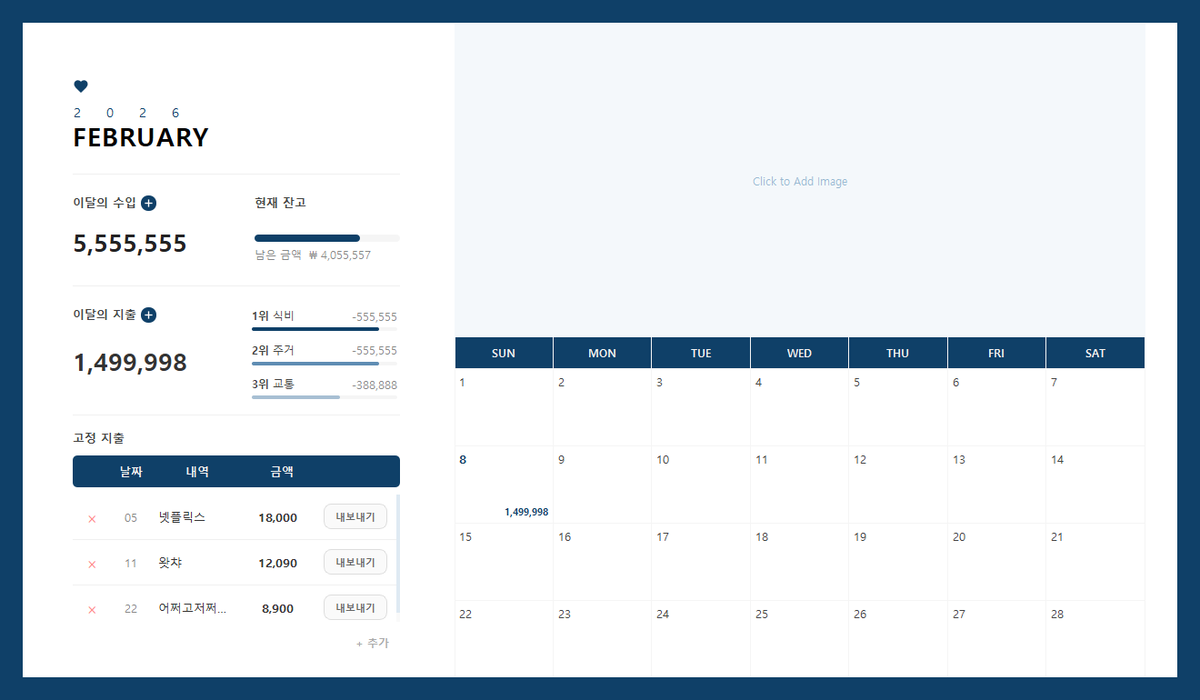Open calendar day 22
The image size is (1200, 700).
[x=504, y=639]
